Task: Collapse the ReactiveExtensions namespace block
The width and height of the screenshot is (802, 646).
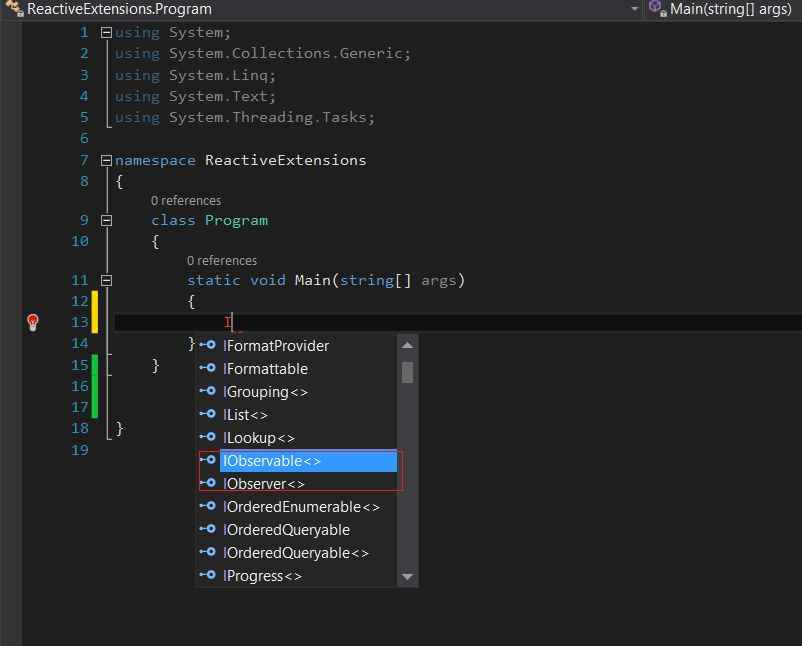Action: (106, 161)
